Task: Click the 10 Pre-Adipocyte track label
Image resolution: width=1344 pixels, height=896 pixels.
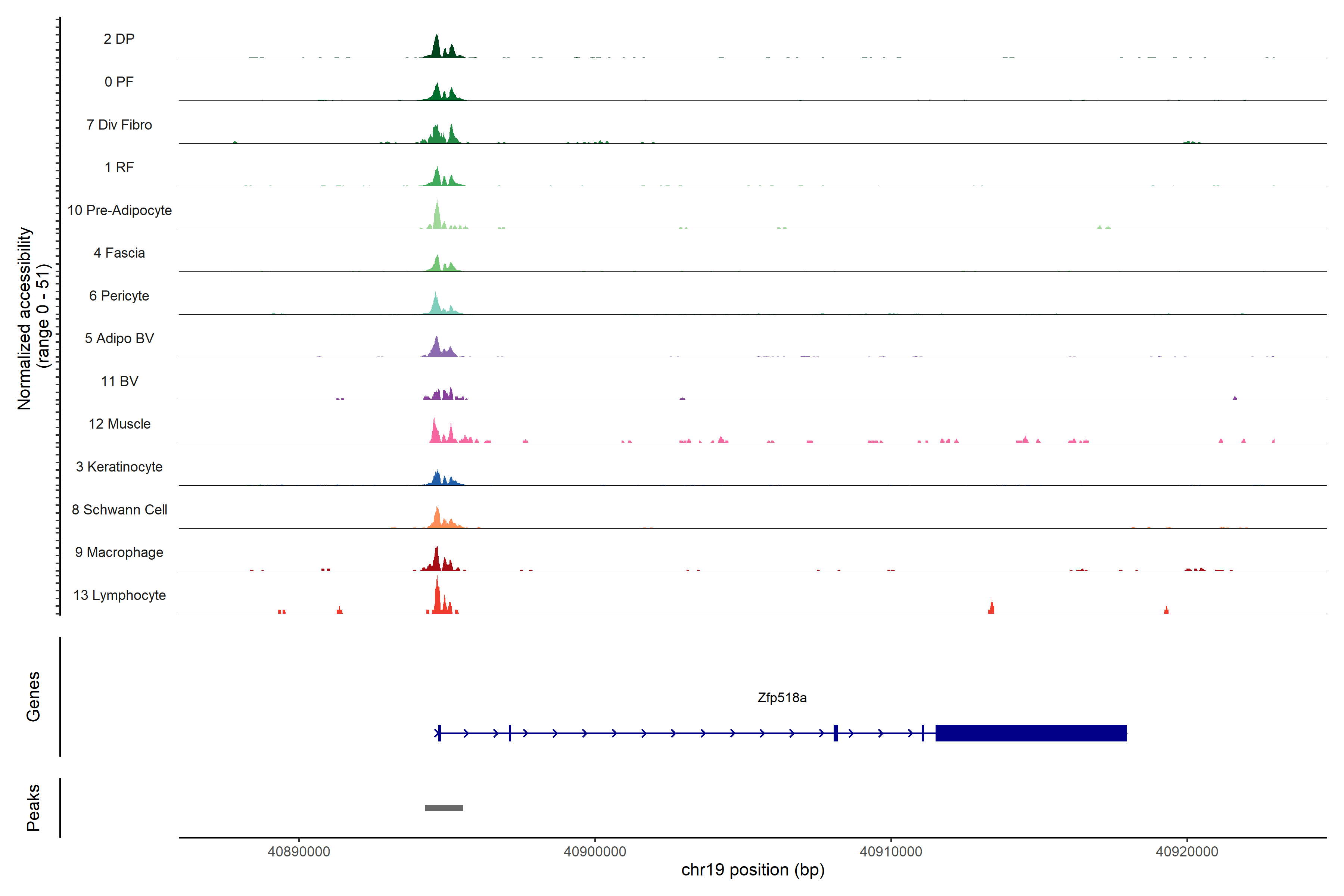Action: pyautogui.click(x=119, y=210)
